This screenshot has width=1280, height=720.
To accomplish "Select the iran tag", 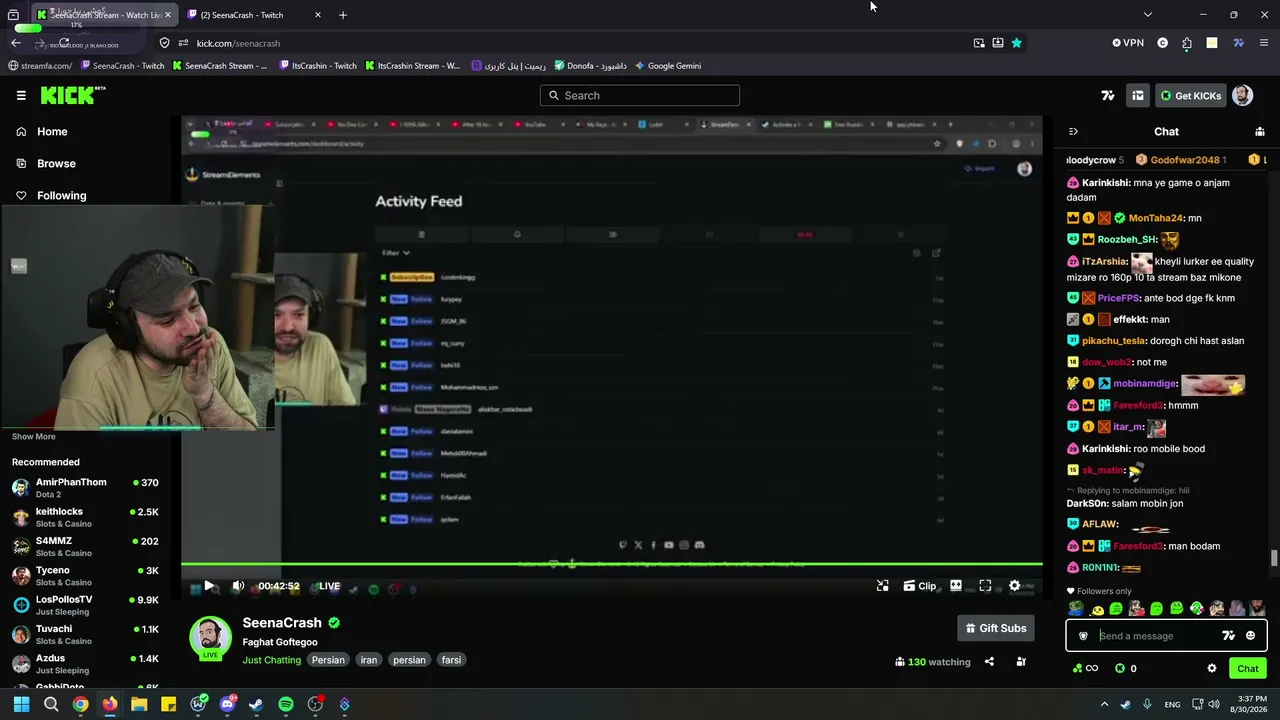I will coord(369,660).
